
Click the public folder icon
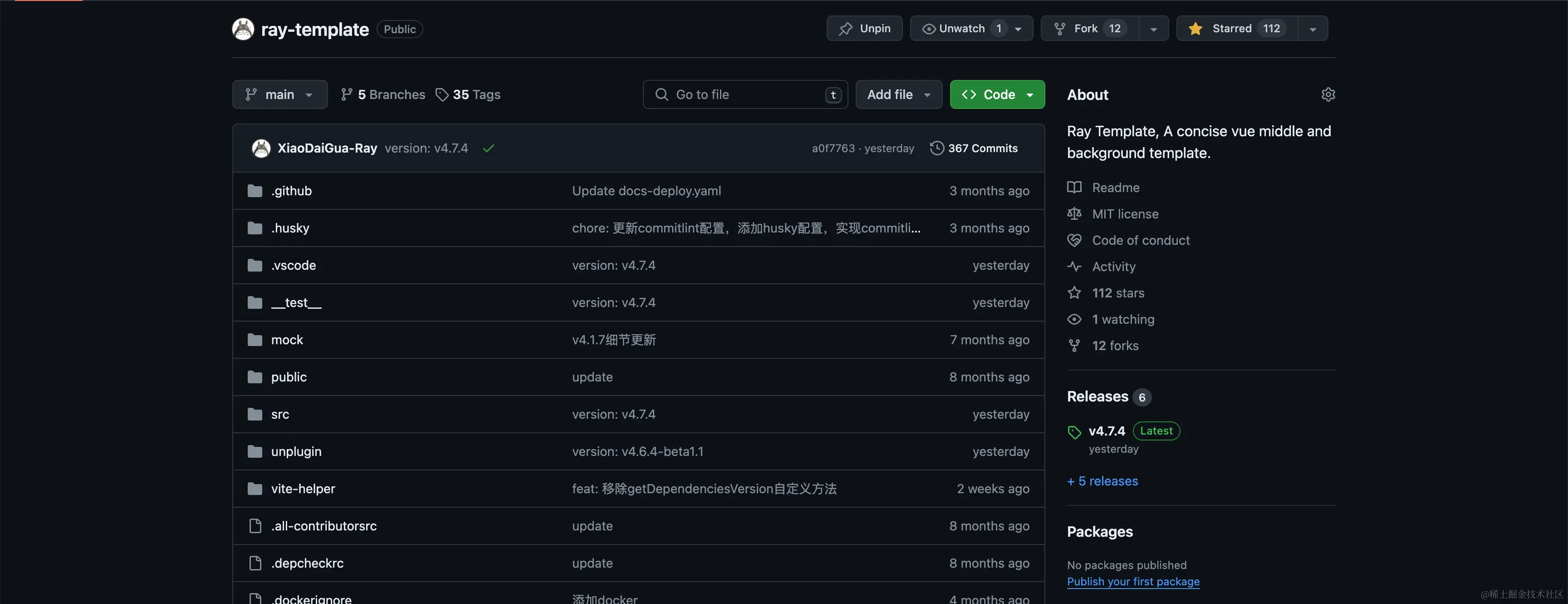click(x=255, y=377)
